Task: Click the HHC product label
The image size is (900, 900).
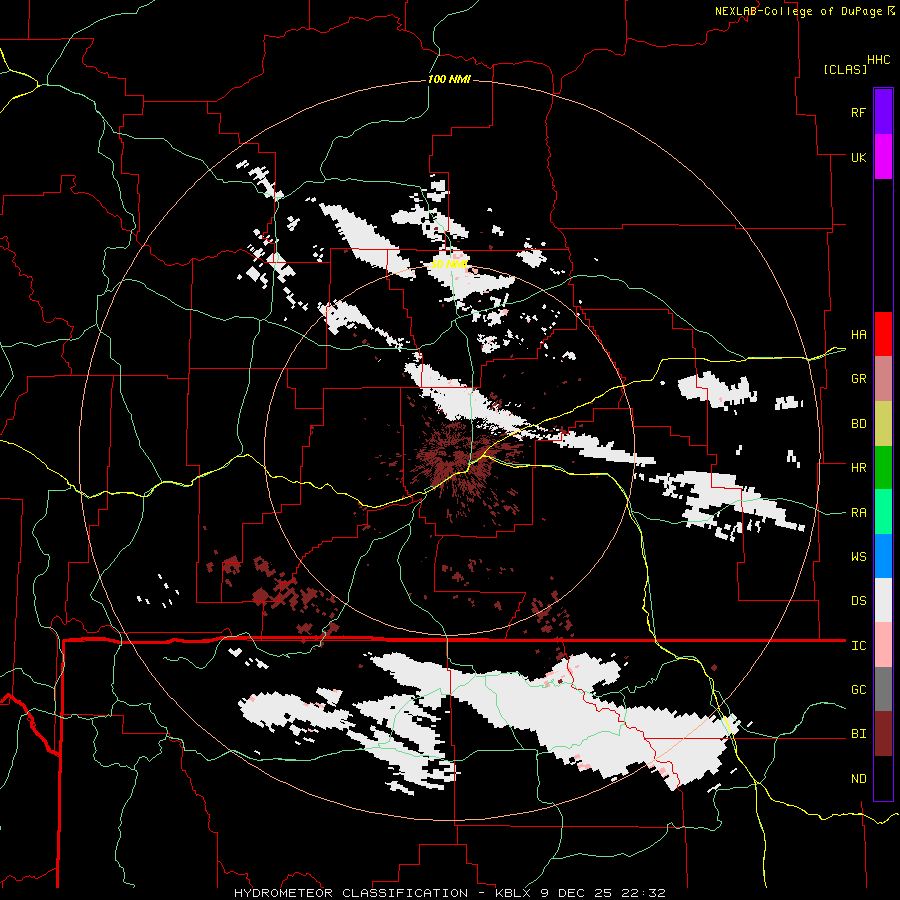Action: (x=879, y=60)
